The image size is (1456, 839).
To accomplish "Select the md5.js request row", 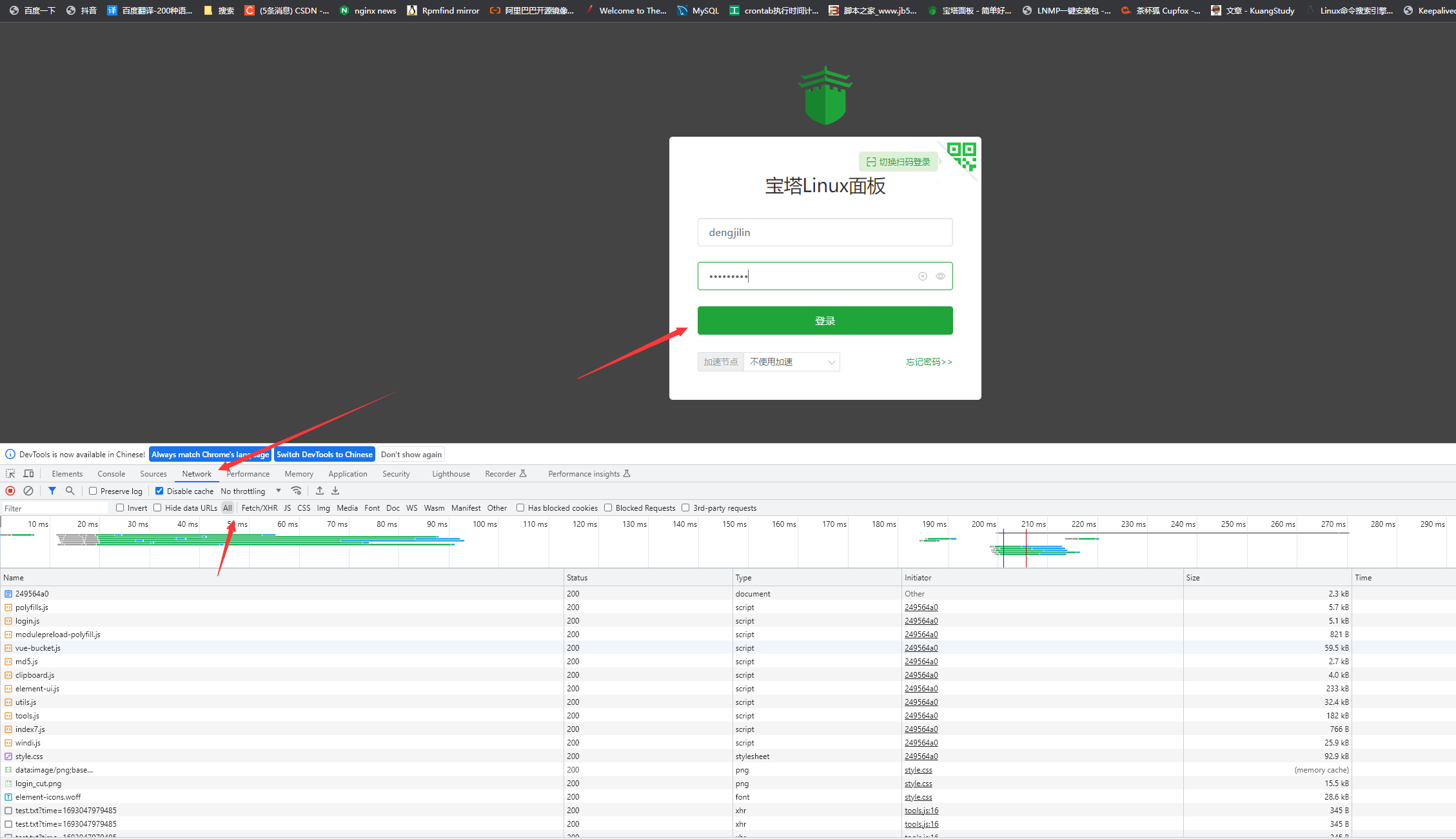I will 727,662.
